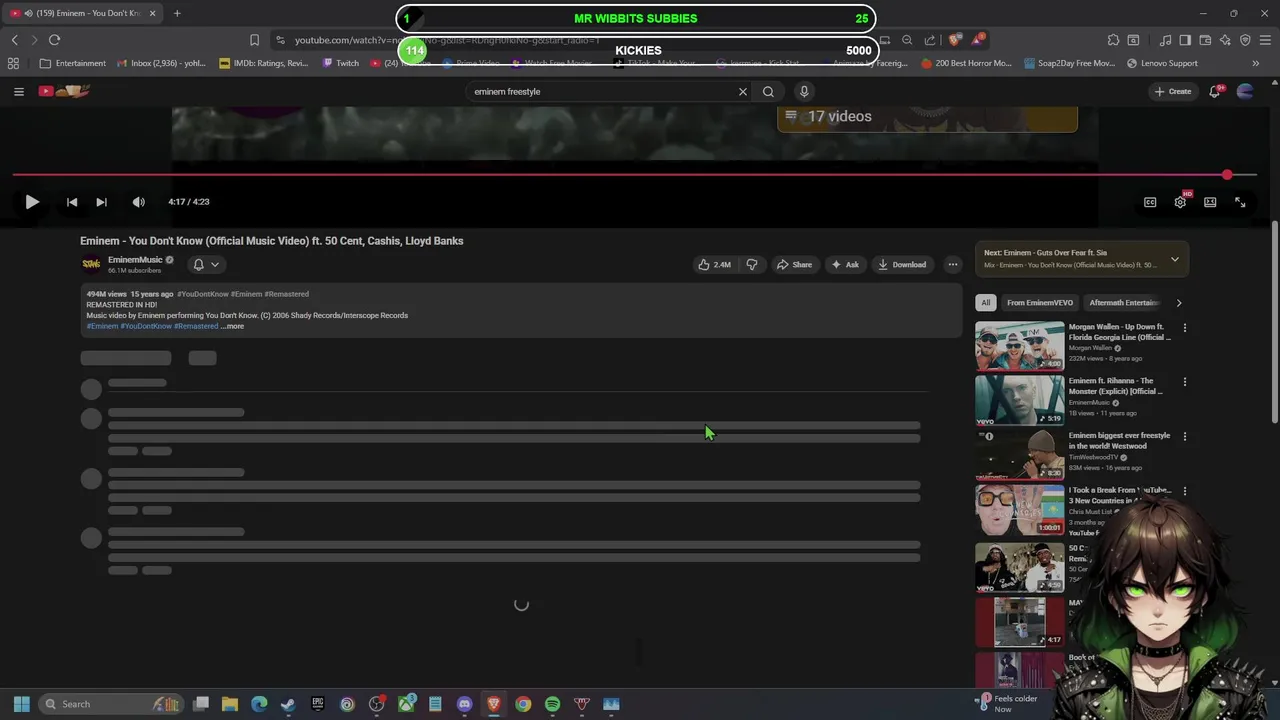Open a new browser tab
Screen dimensions: 1280x720
[x=177, y=13]
